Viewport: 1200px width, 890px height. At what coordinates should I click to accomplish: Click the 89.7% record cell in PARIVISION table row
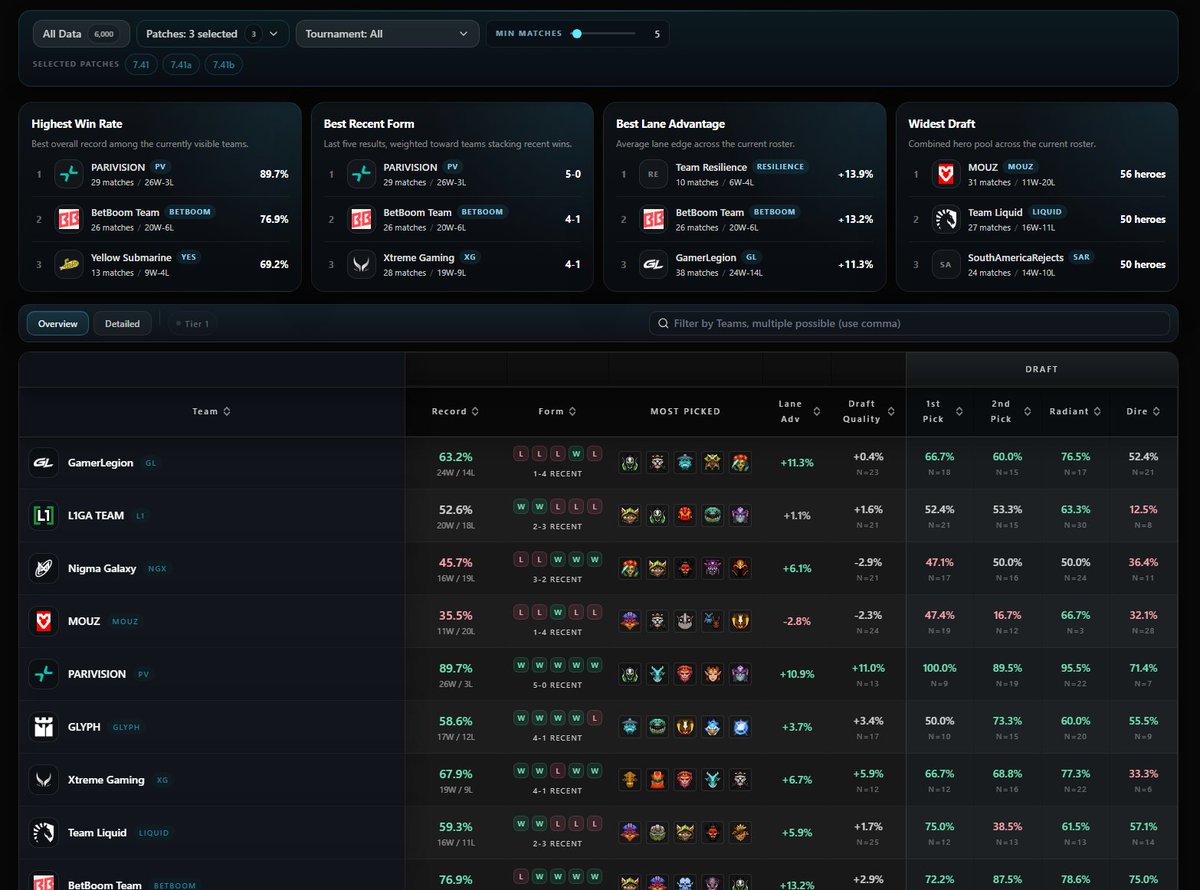pos(456,674)
